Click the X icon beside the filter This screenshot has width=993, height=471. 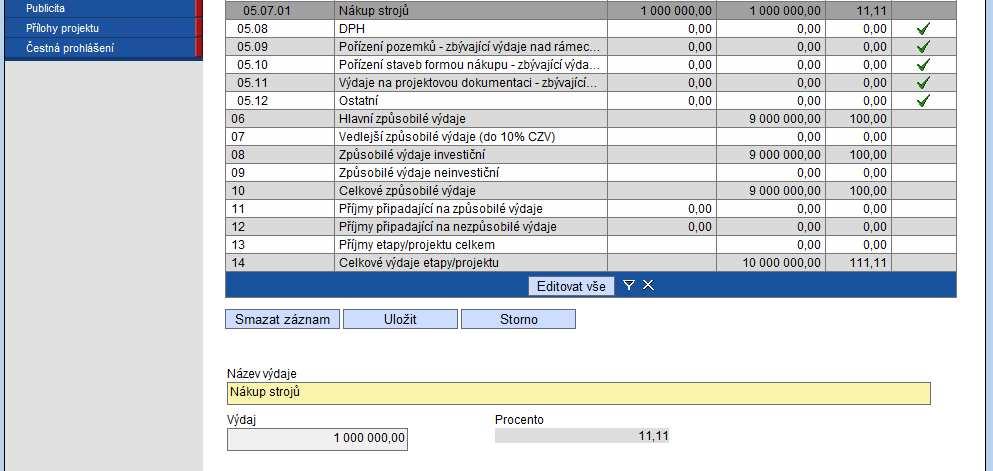tap(648, 286)
